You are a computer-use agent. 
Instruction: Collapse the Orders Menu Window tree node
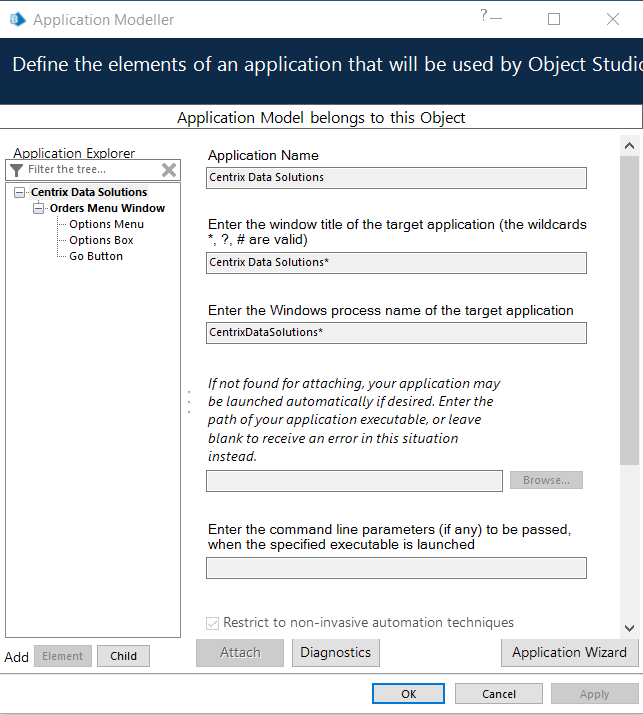[x=39, y=209]
